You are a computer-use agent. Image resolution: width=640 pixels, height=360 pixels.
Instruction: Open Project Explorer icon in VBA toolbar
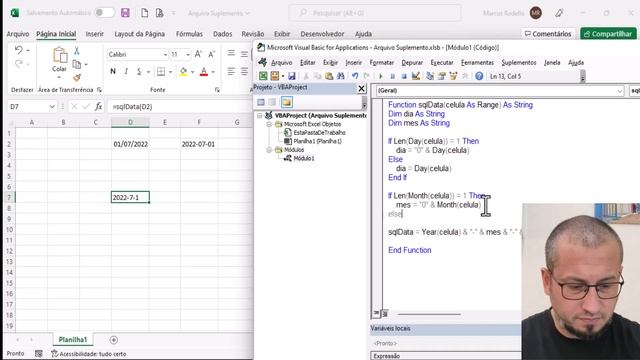[x=430, y=76]
